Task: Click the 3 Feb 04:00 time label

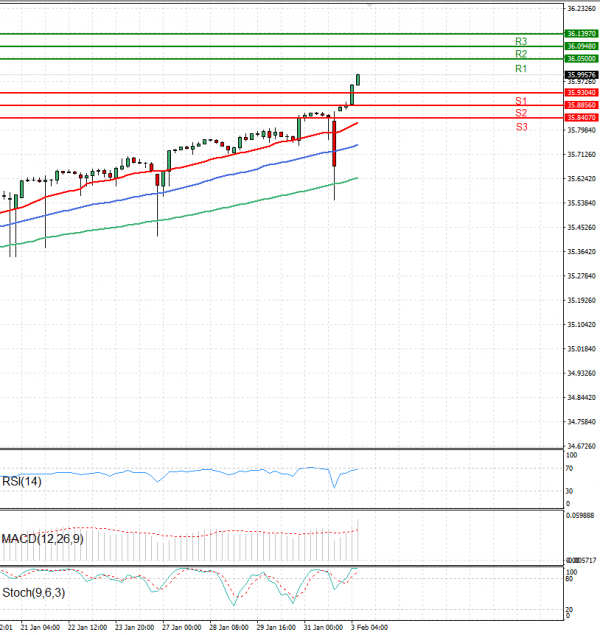Action: pyautogui.click(x=369, y=627)
